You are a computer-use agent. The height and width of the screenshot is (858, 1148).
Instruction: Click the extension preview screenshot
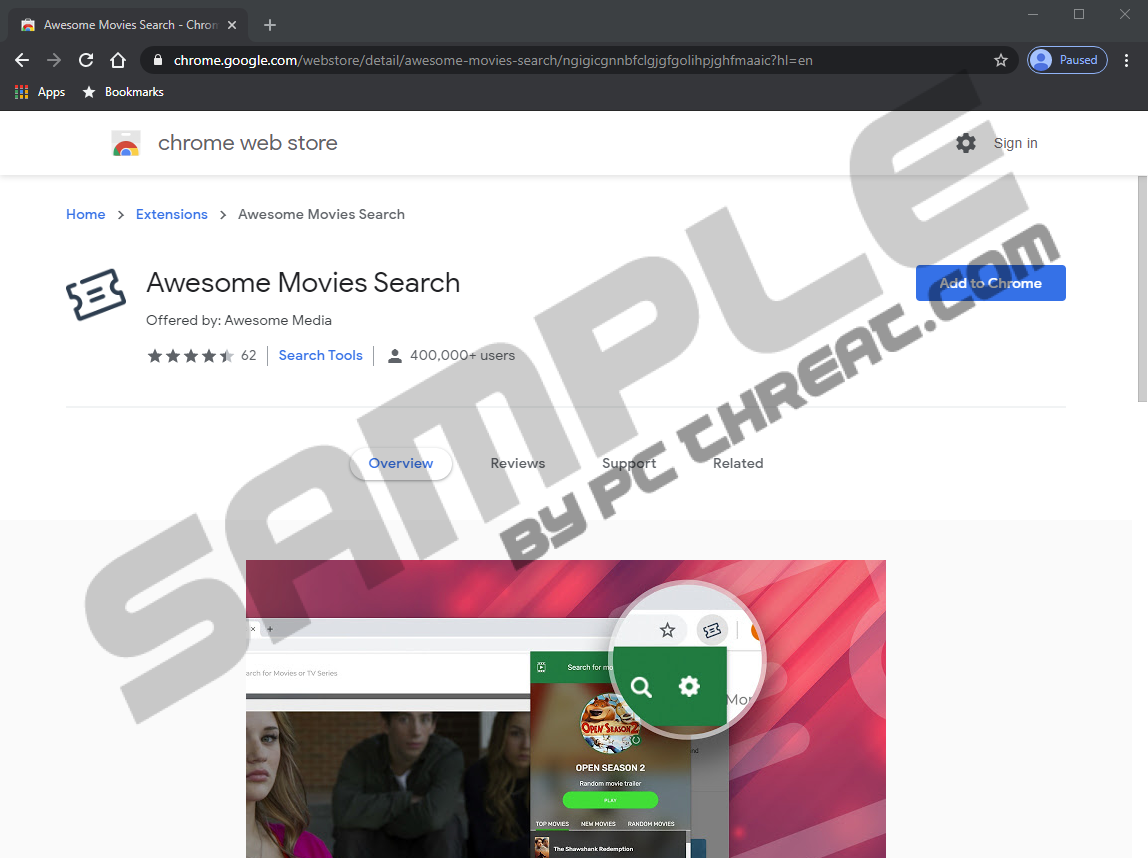point(566,709)
